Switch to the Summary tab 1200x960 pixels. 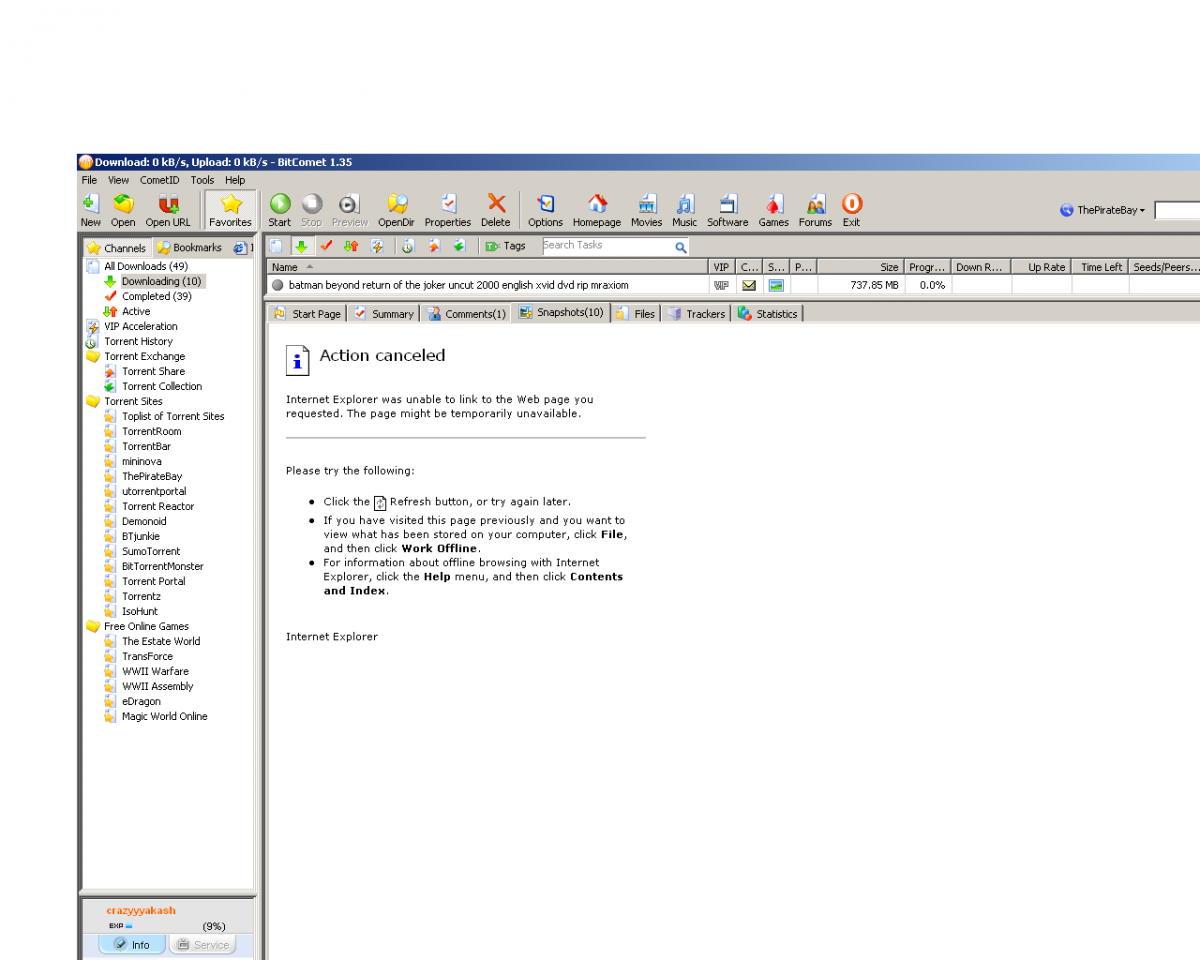pyautogui.click(x=384, y=313)
